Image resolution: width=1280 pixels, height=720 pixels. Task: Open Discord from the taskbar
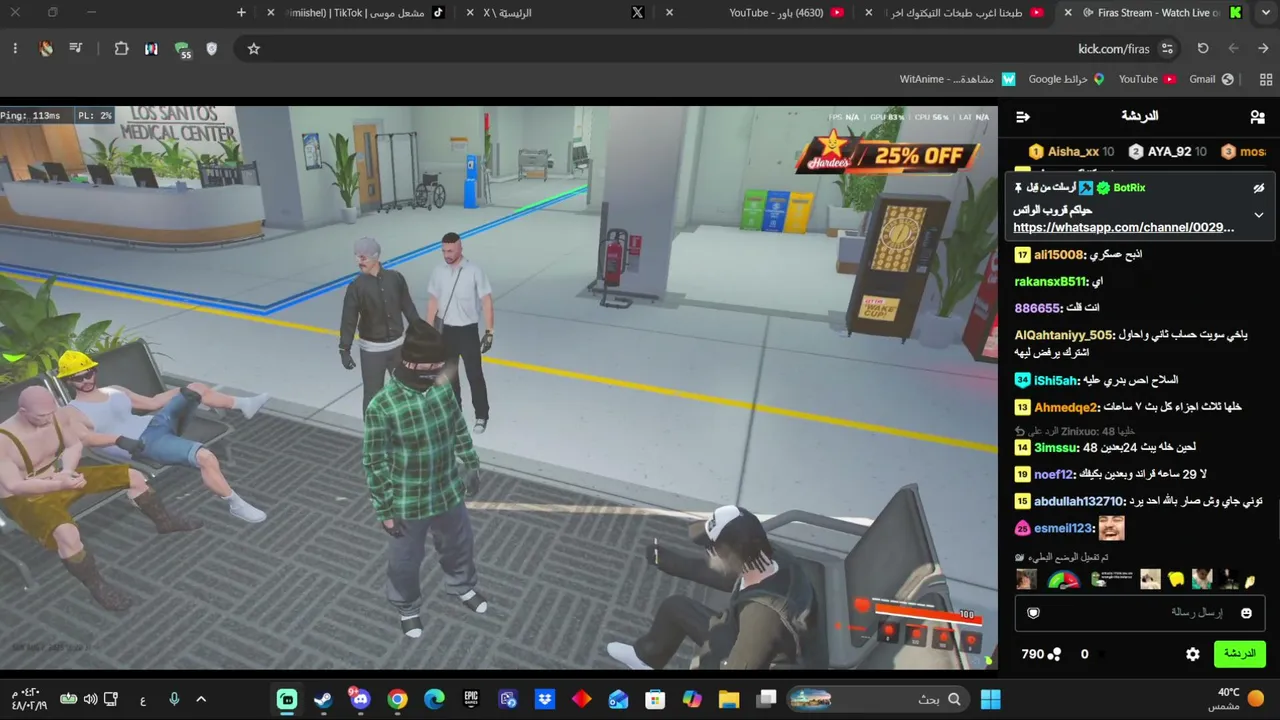tap(360, 699)
